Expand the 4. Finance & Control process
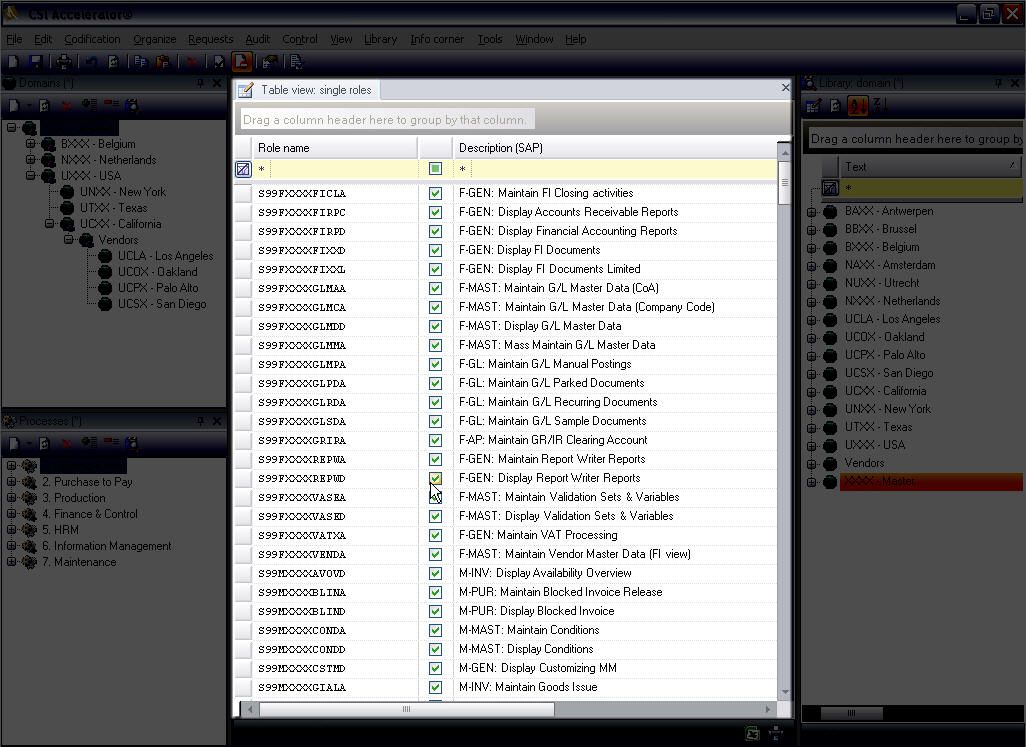This screenshot has width=1026, height=747. point(11,513)
